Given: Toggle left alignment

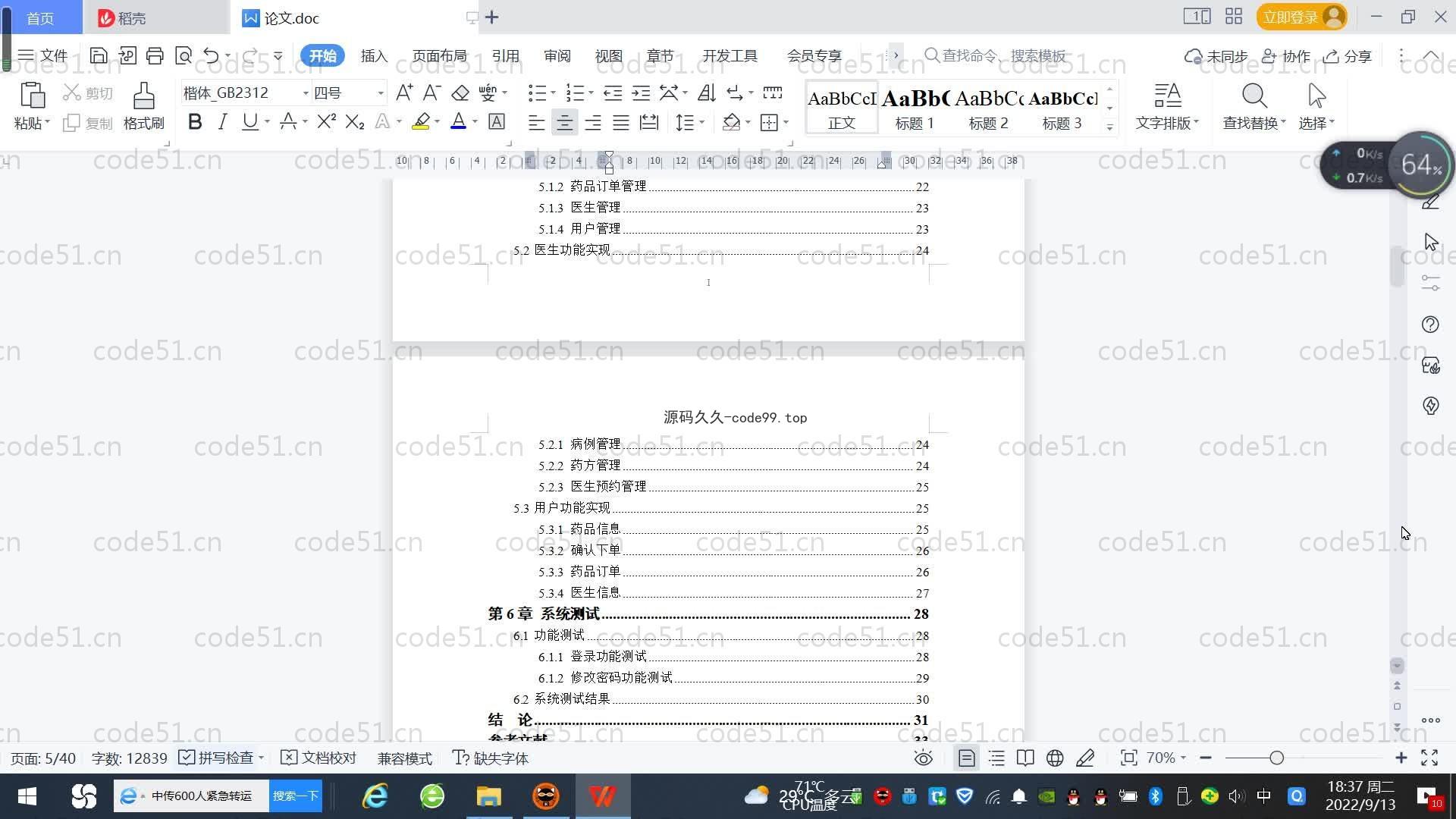Looking at the screenshot, I should coord(536,122).
